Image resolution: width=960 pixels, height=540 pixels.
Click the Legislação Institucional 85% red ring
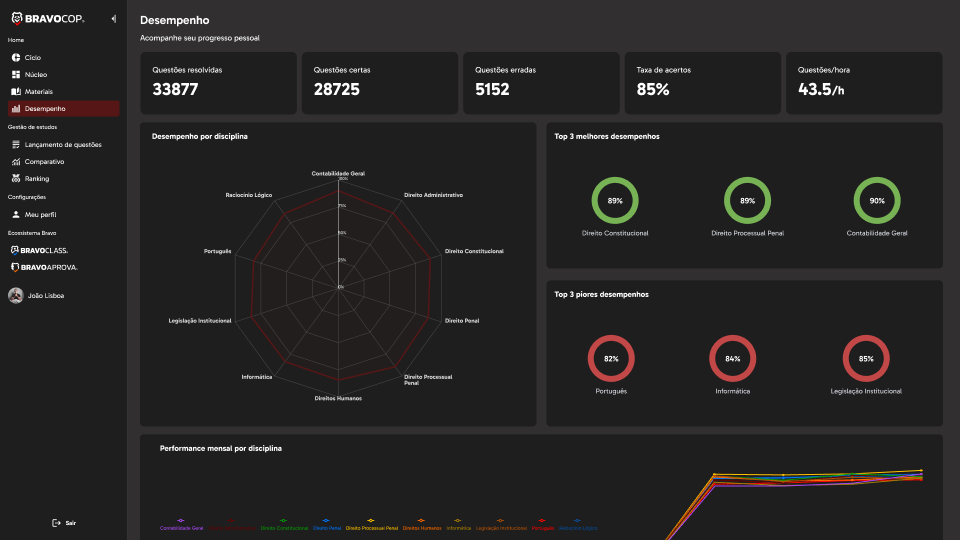click(866, 358)
